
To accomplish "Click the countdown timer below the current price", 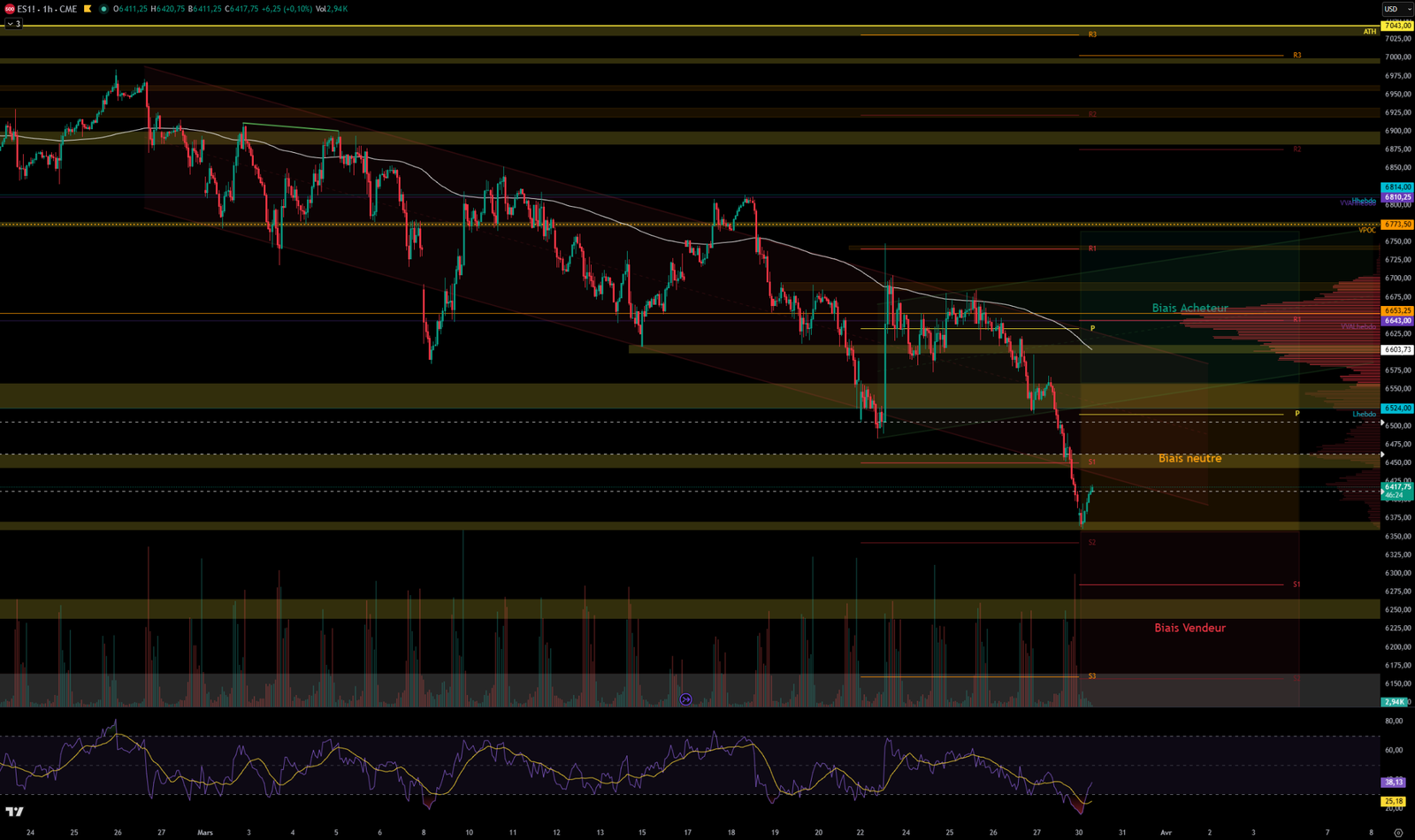I will pyautogui.click(x=1393, y=495).
